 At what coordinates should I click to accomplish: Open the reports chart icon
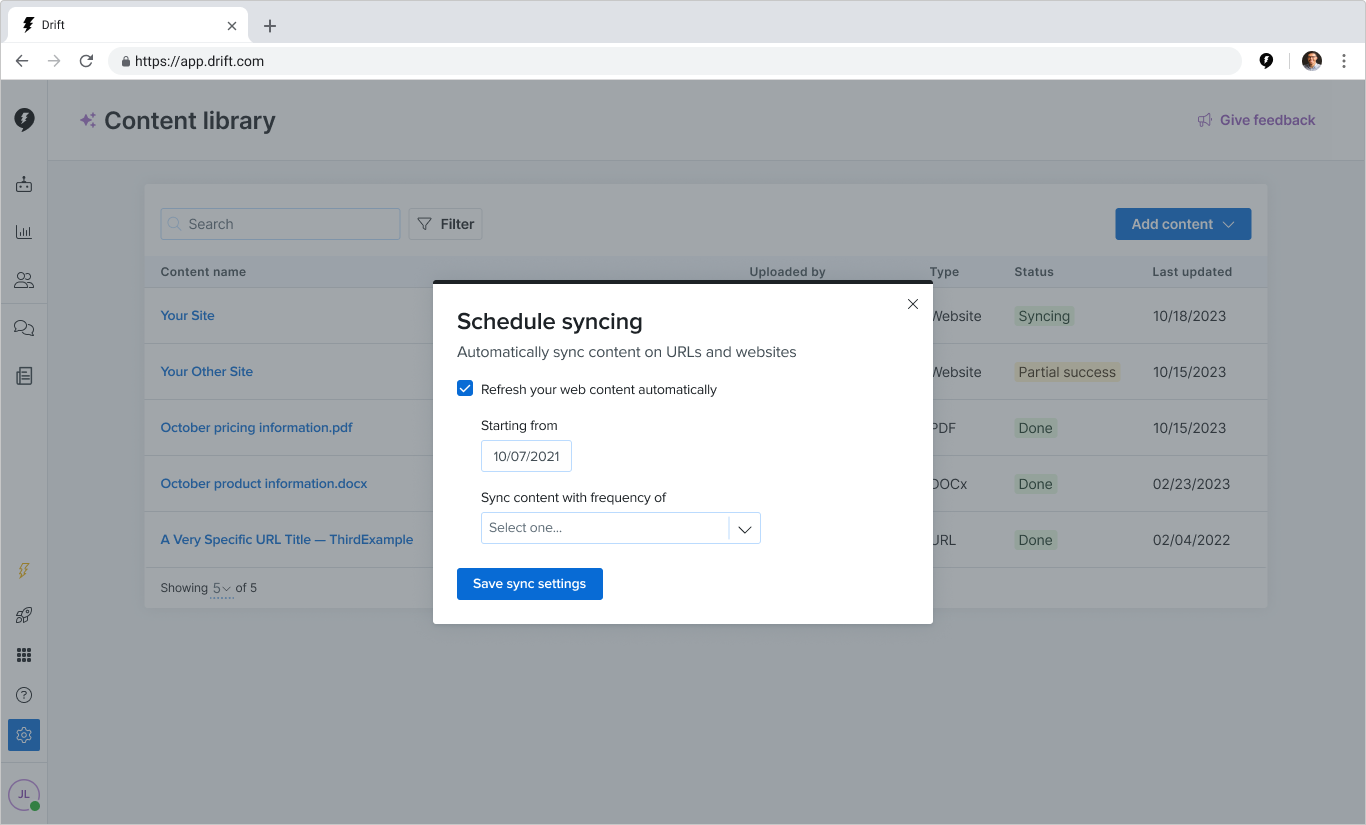click(24, 232)
